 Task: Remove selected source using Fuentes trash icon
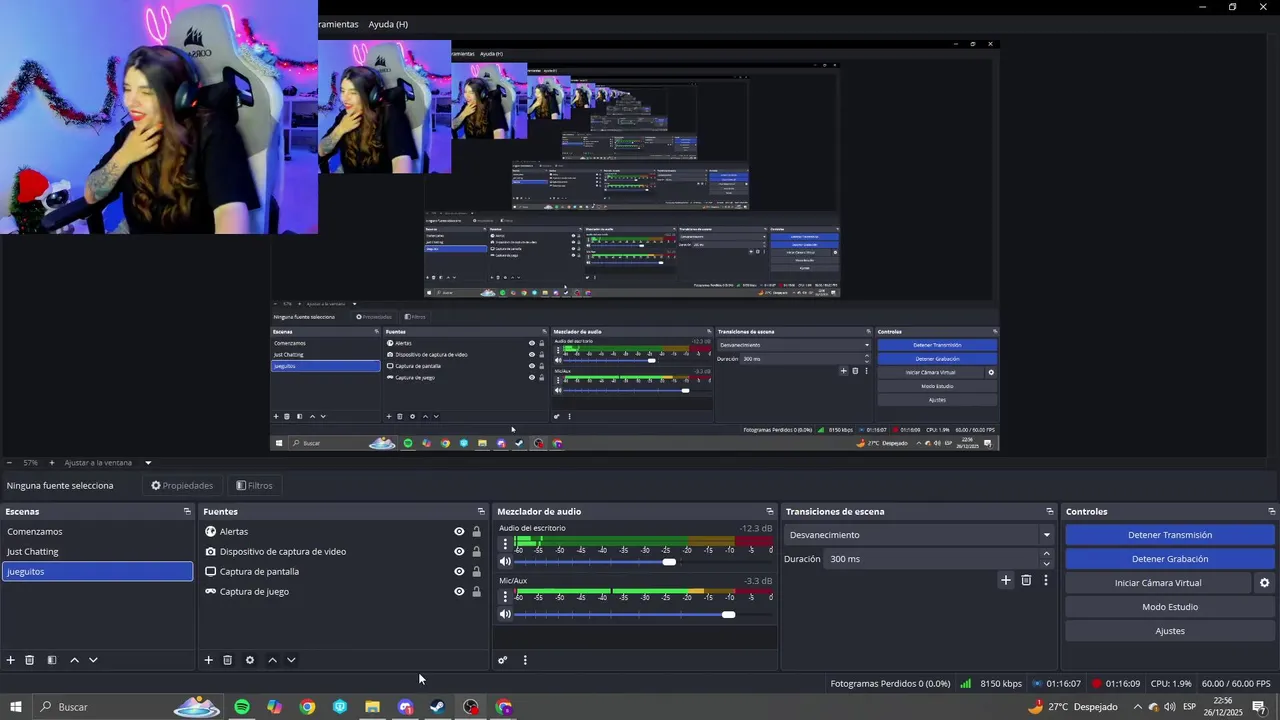coord(228,660)
